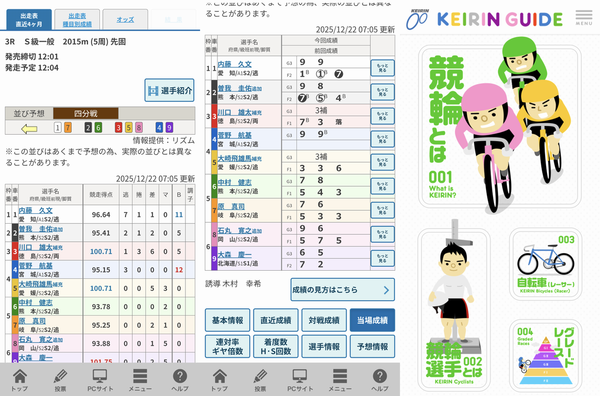Open 成績の見方はこちら link with chevron
This screenshot has width=600, height=396.
pos(342,290)
